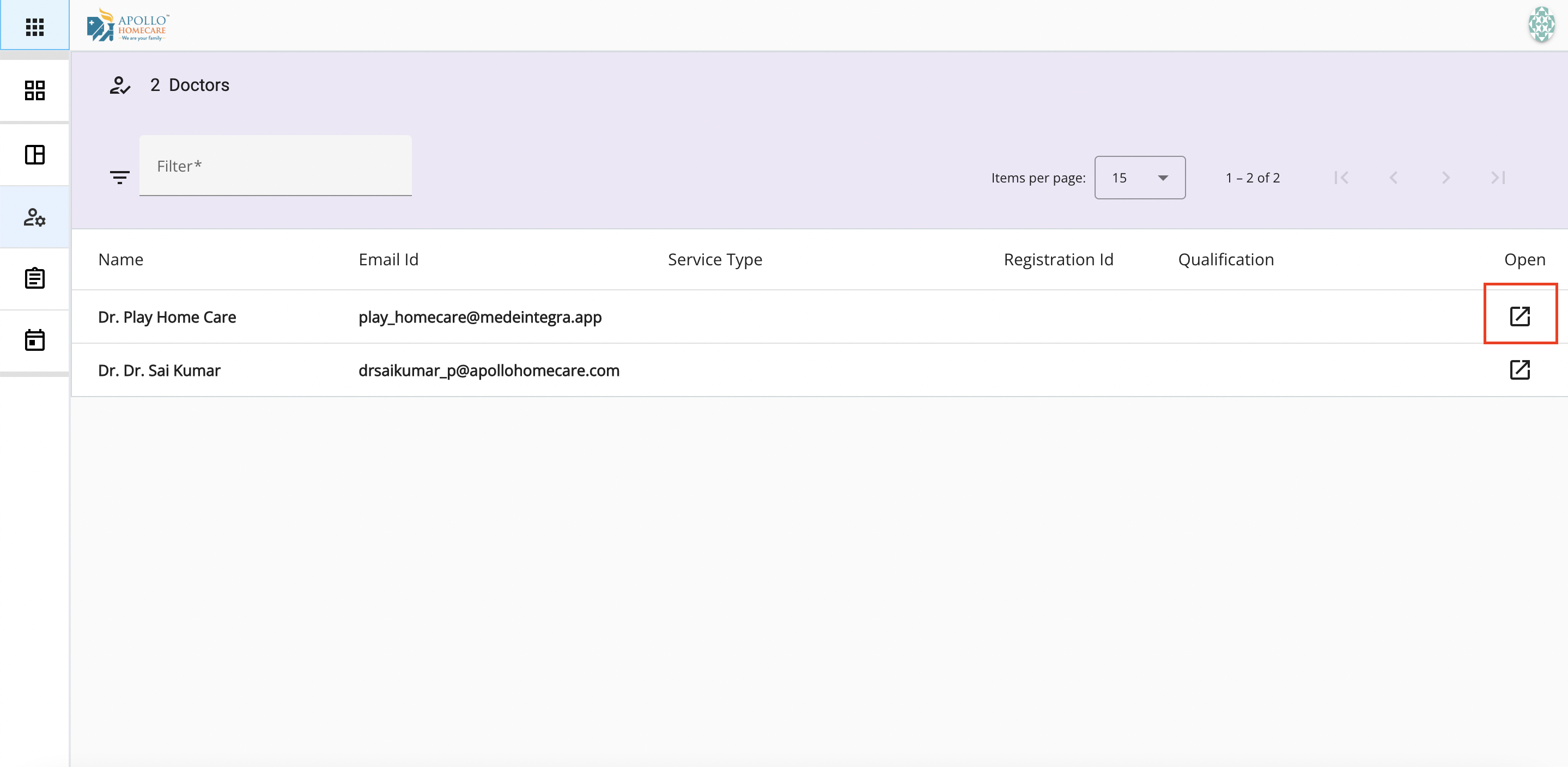Open the dashboard tiles sidebar icon

[35, 91]
